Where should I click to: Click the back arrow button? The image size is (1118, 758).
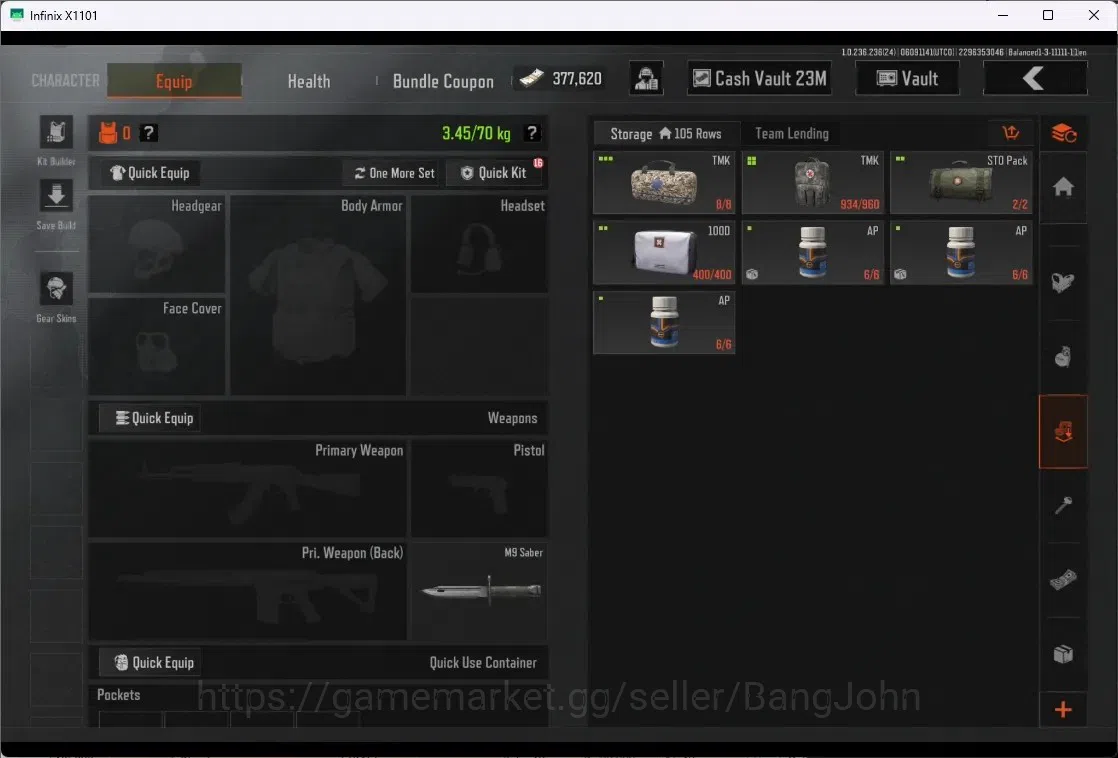coord(1035,78)
